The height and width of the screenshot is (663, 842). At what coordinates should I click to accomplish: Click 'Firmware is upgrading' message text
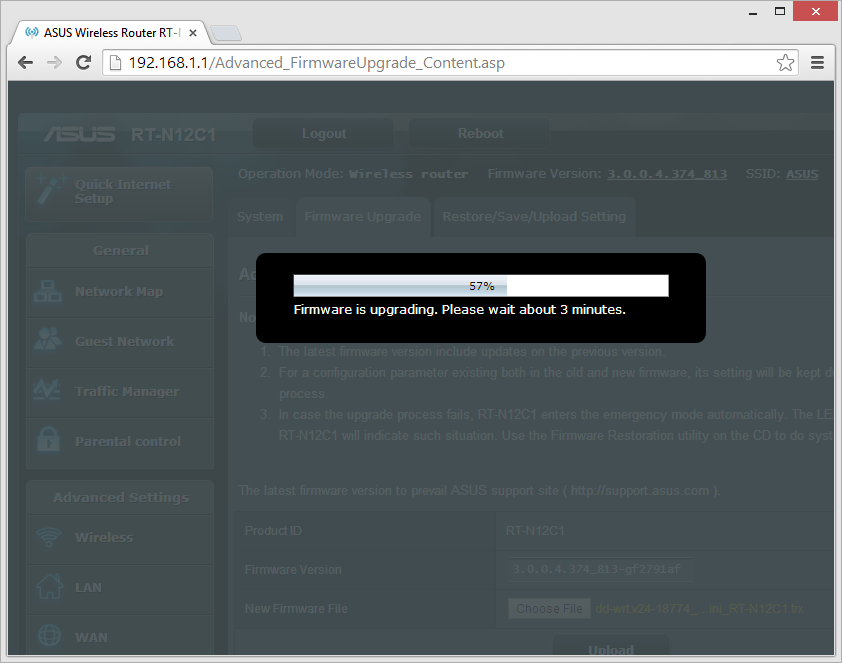pos(460,310)
